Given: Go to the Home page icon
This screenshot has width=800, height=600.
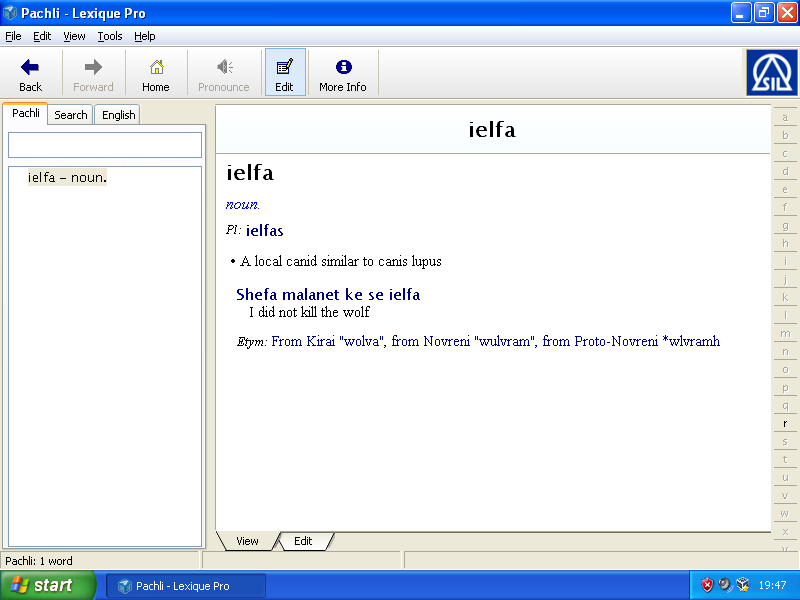Looking at the screenshot, I should pos(156,67).
